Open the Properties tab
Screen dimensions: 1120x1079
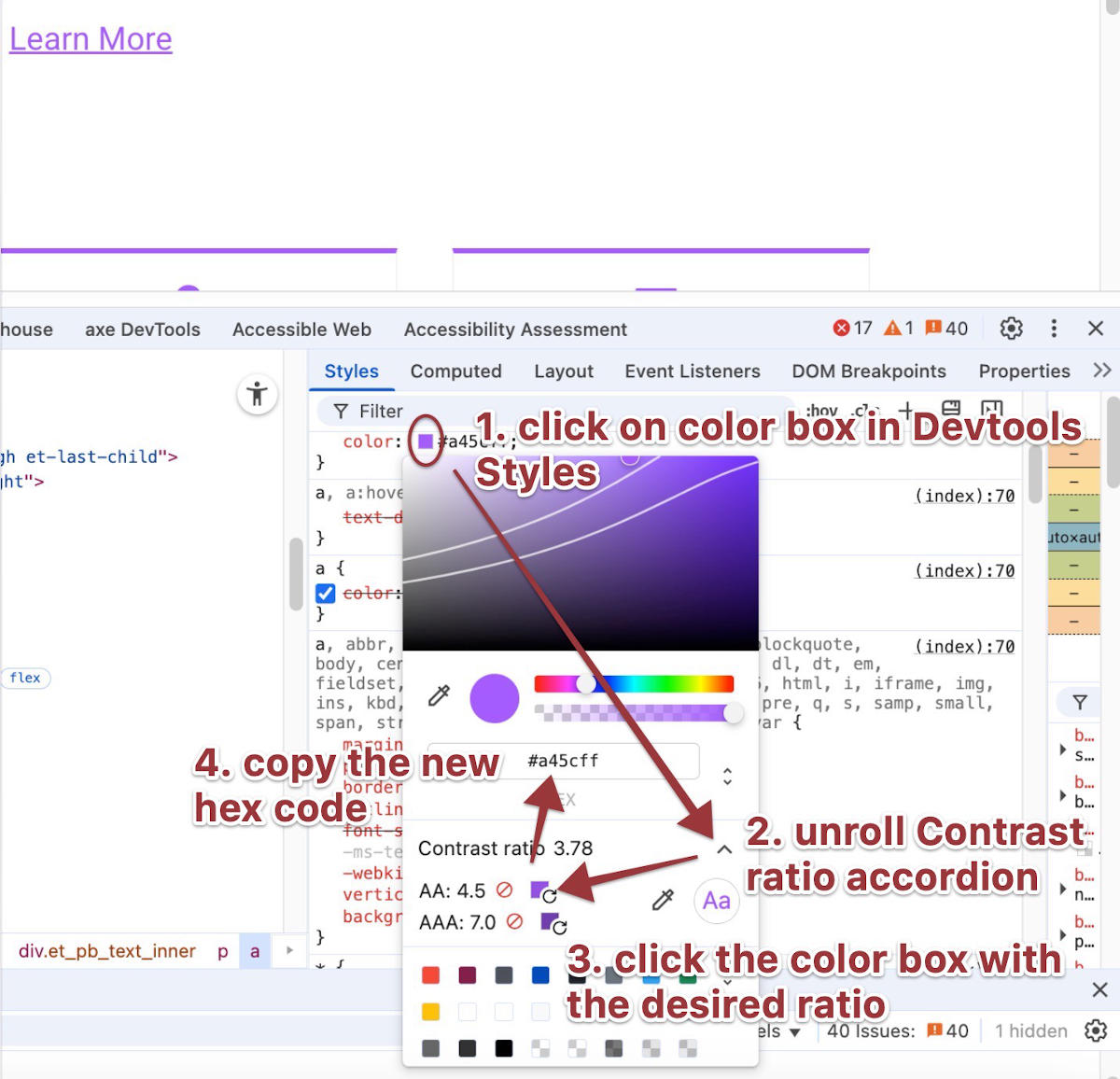(x=1024, y=371)
